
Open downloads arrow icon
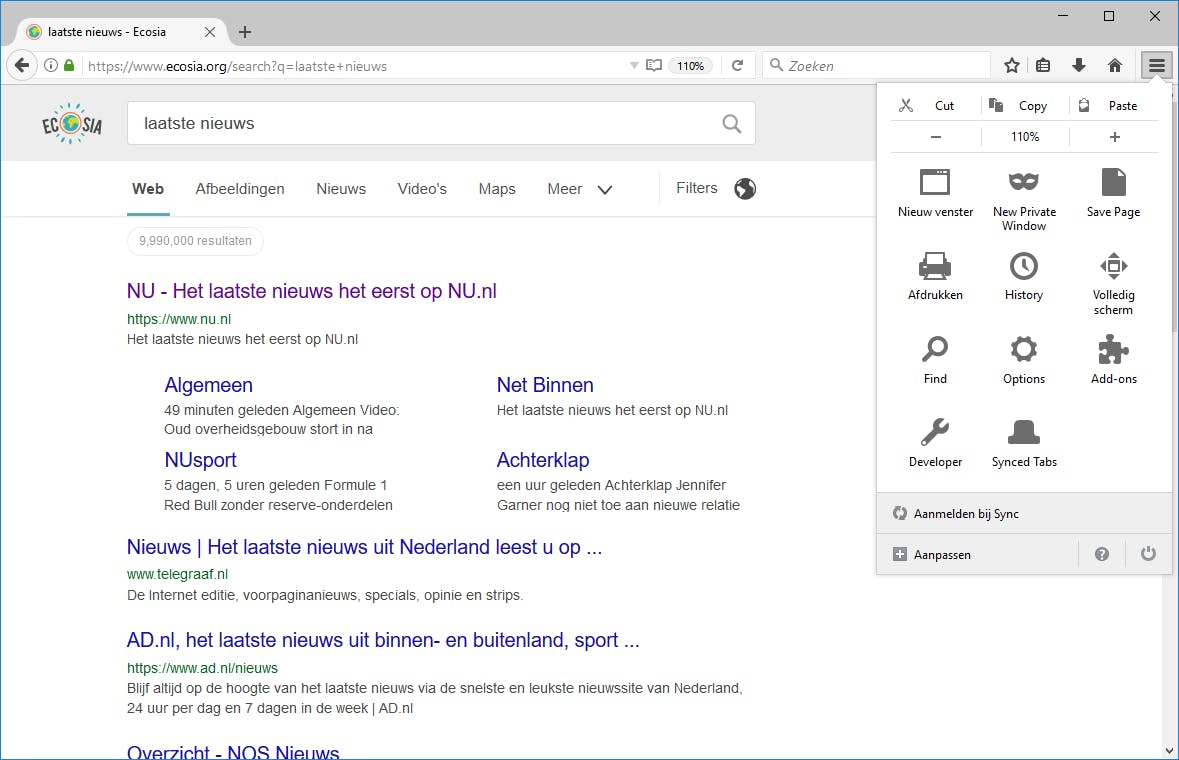click(x=1078, y=65)
